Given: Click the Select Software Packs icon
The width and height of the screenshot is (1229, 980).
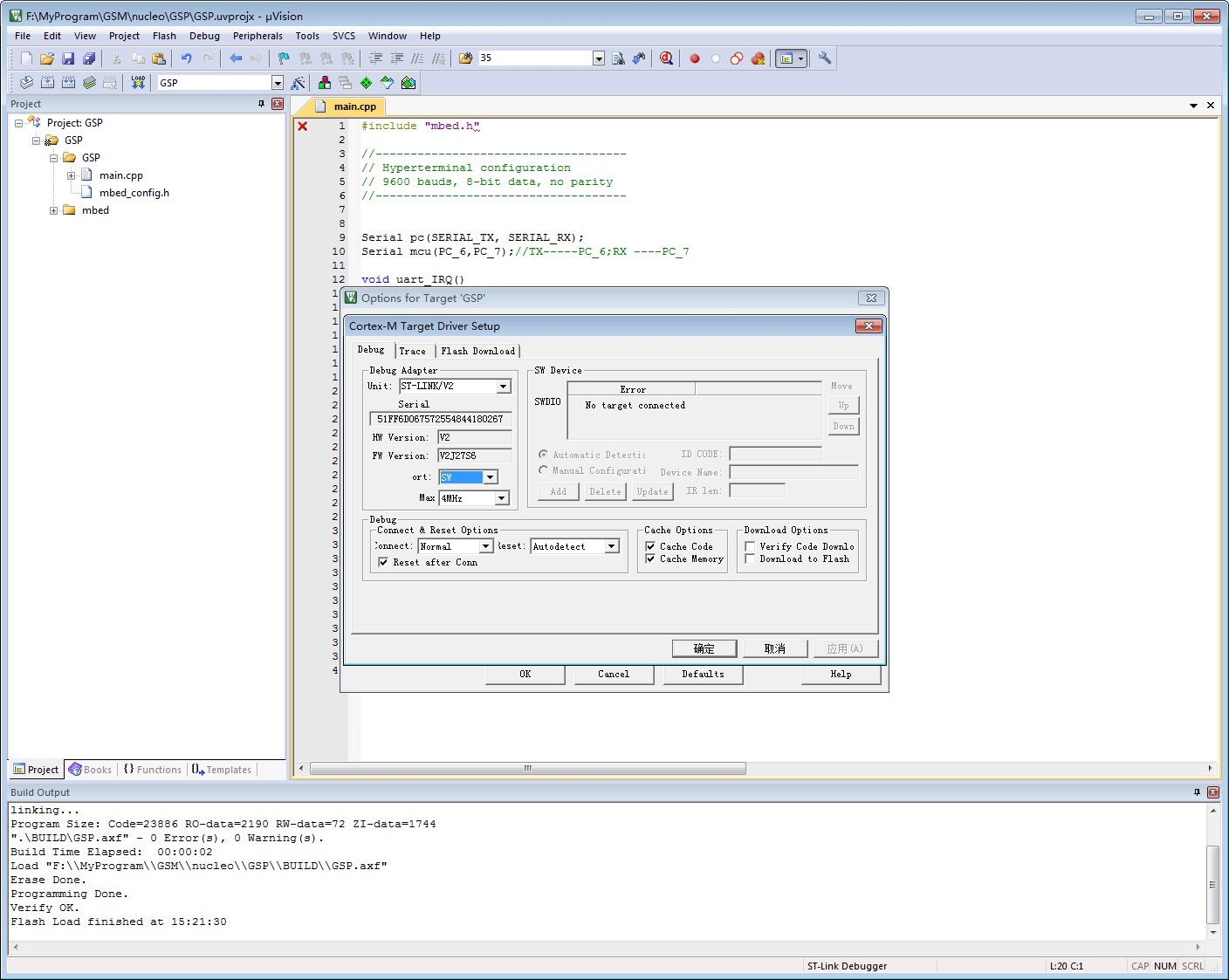Looking at the screenshot, I should point(388,83).
